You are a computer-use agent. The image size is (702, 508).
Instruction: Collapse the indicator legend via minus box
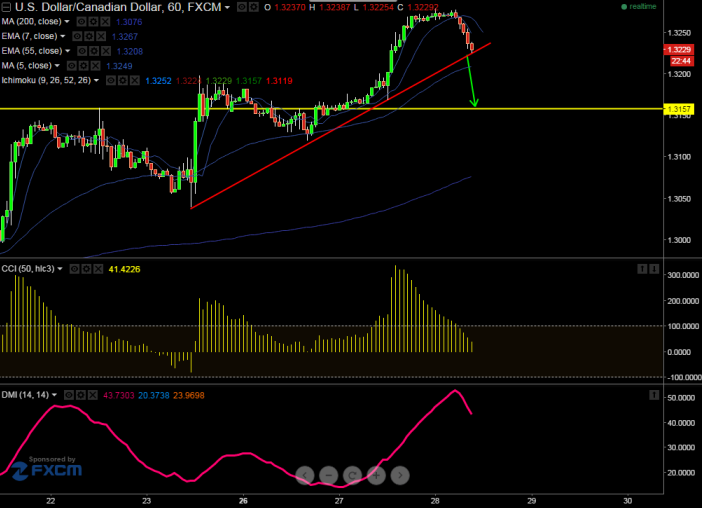[6, 7]
